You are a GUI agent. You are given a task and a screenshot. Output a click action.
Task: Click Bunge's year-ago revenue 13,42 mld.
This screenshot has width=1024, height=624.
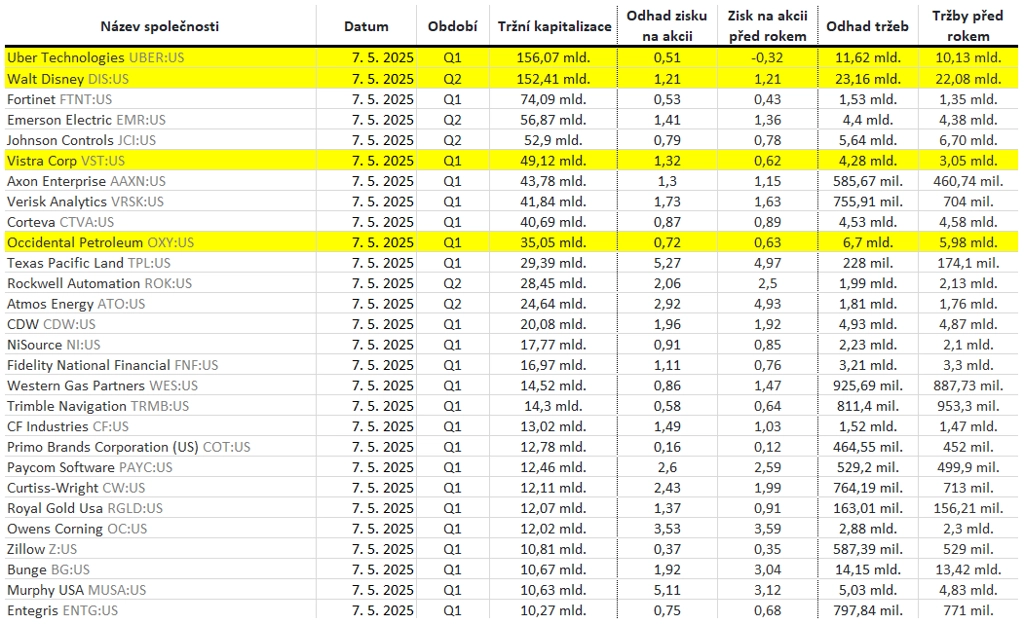968,570
